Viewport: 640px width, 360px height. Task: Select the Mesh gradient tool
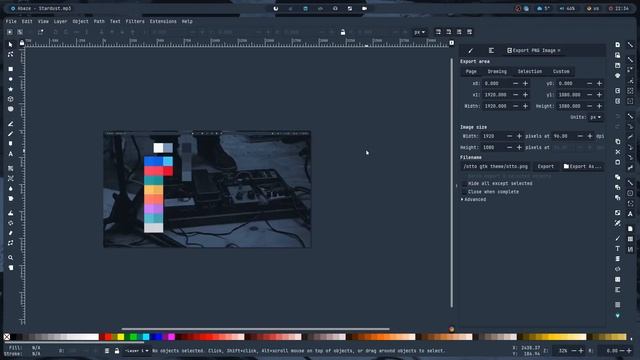11,178
